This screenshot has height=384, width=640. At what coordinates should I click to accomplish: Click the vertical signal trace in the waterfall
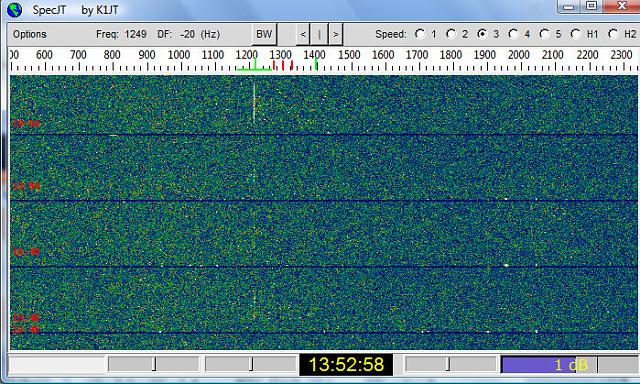click(254, 103)
